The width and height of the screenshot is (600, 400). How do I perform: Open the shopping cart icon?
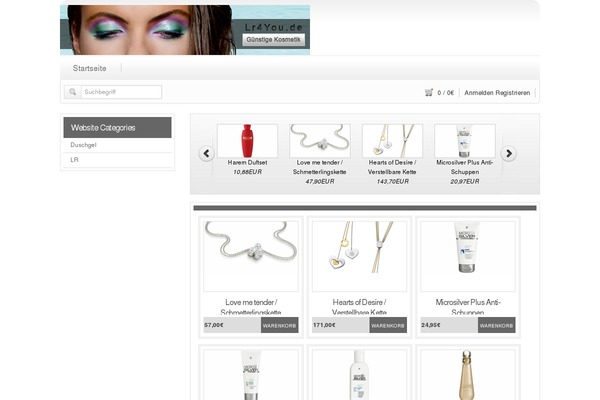click(x=429, y=92)
